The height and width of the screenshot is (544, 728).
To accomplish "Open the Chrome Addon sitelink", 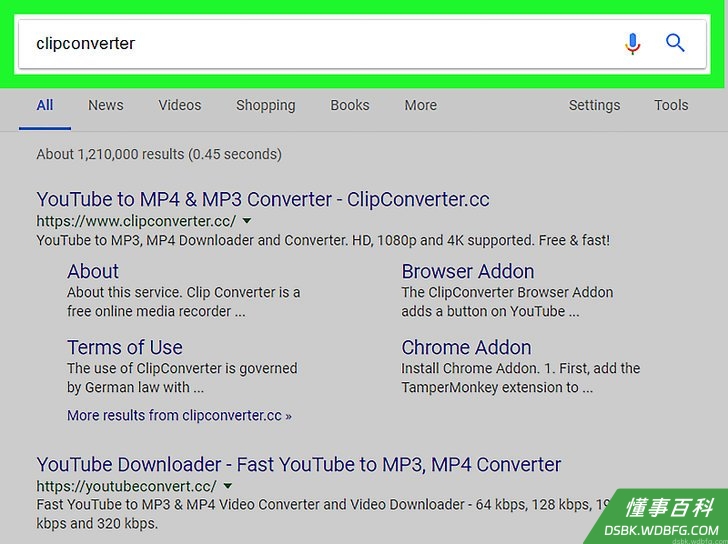I will coord(467,348).
